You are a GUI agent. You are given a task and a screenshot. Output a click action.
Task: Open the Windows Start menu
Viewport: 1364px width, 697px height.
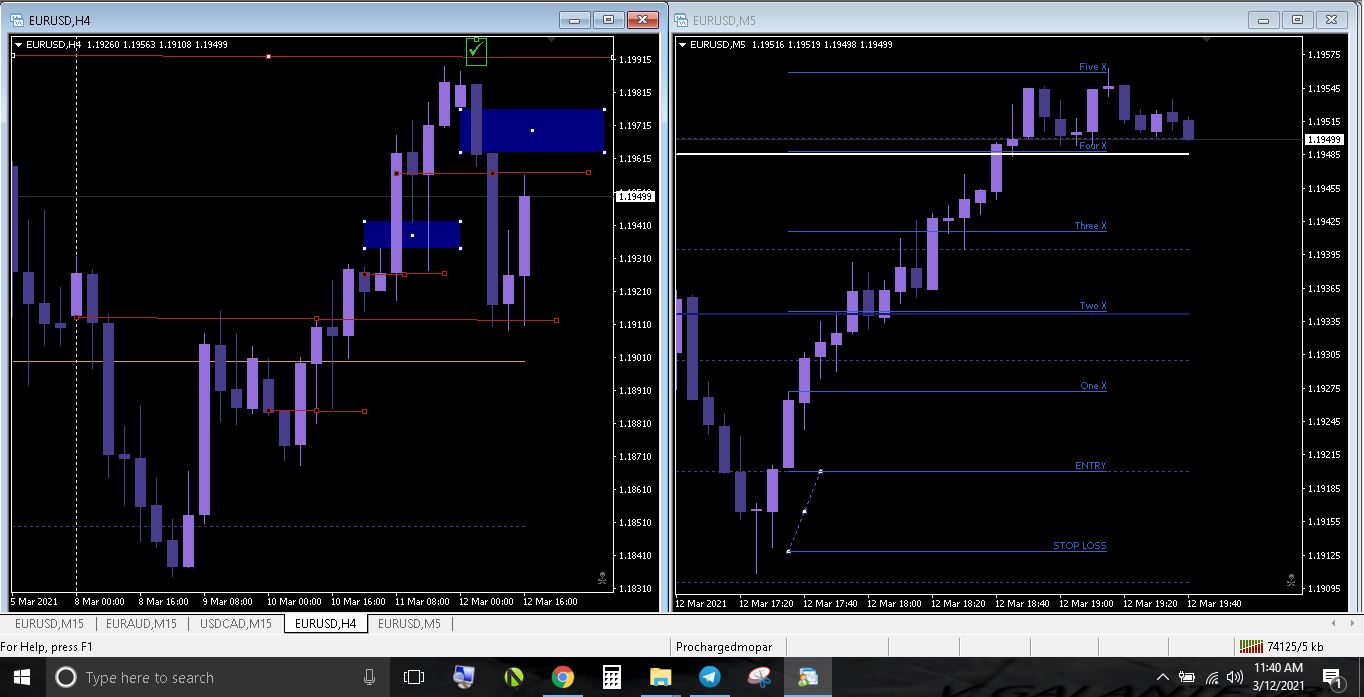(x=23, y=677)
